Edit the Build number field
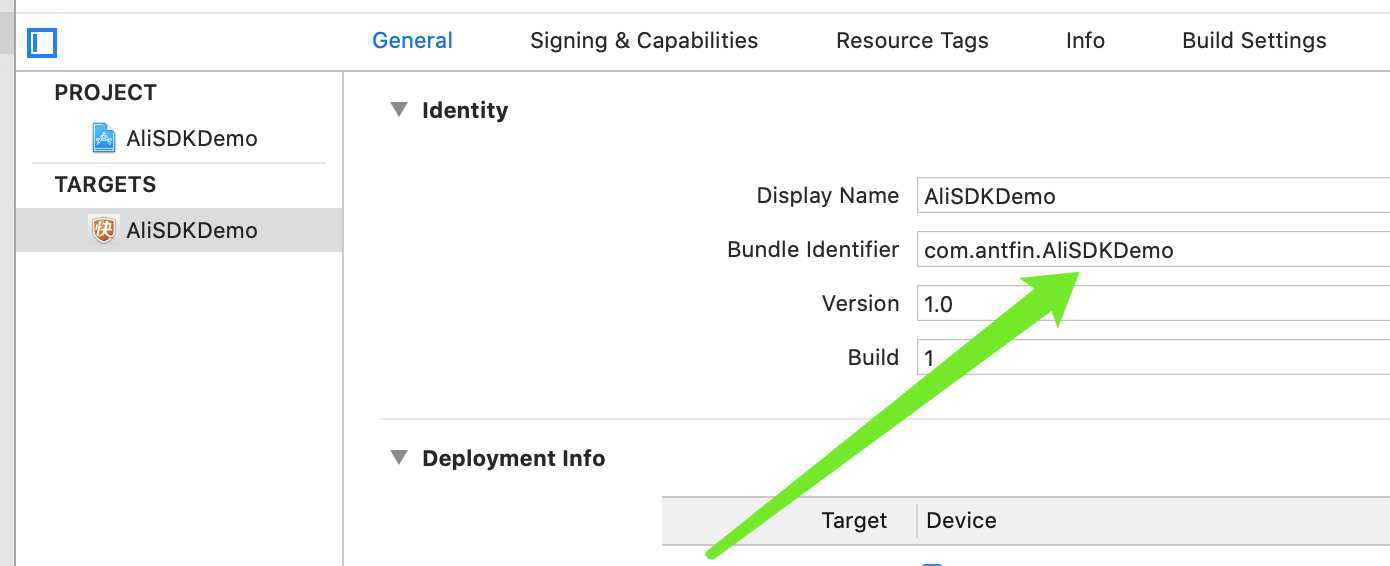This screenshot has width=1390, height=566. tap(1153, 357)
